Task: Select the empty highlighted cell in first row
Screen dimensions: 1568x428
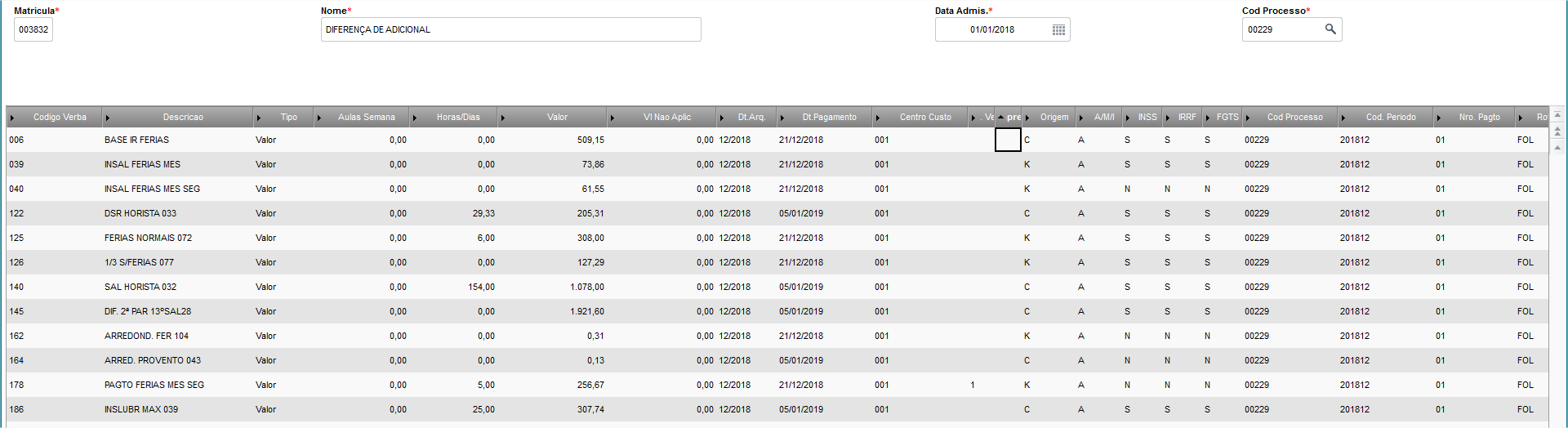Action: tap(1008, 140)
